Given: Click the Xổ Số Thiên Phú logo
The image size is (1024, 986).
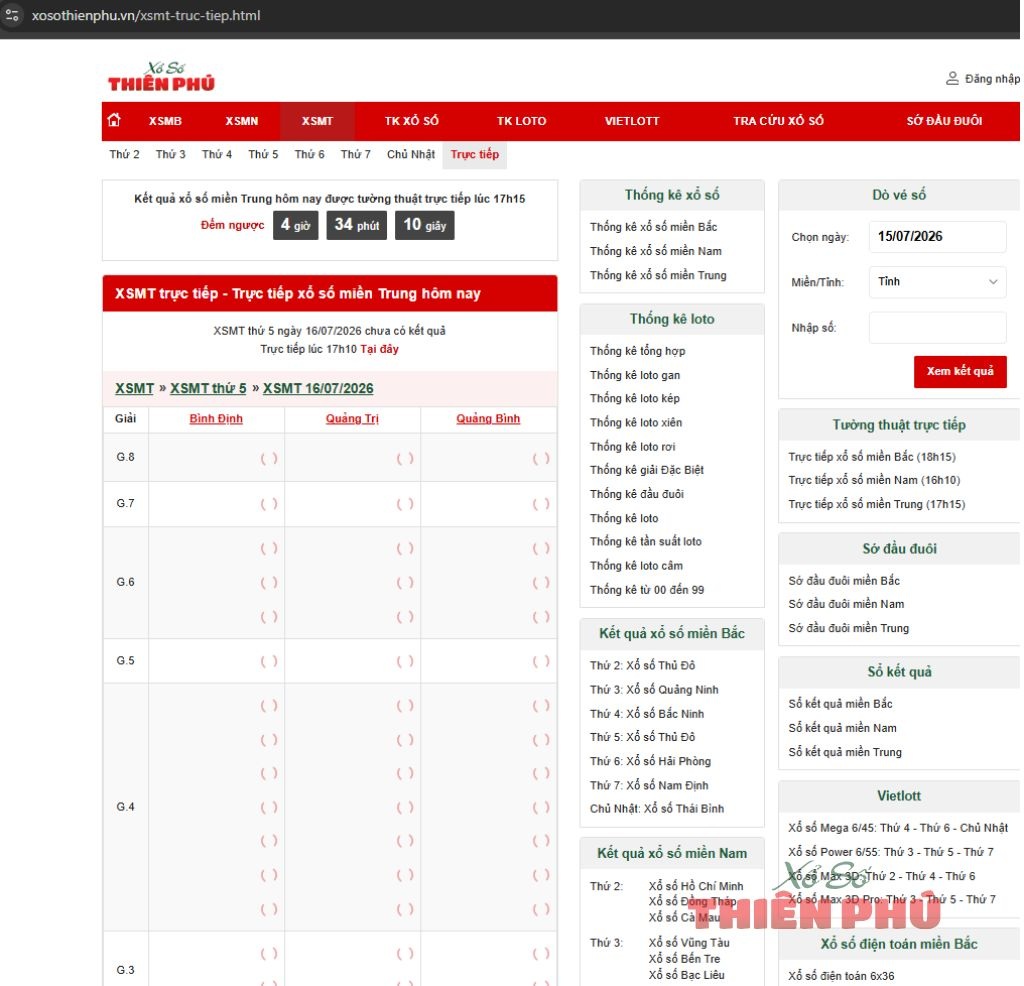Looking at the screenshot, I should pos(161,77).
